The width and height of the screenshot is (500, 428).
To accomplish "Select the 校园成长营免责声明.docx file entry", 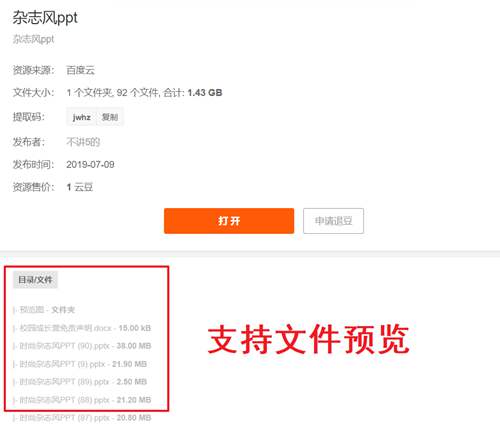I will [x=82, y=328].
